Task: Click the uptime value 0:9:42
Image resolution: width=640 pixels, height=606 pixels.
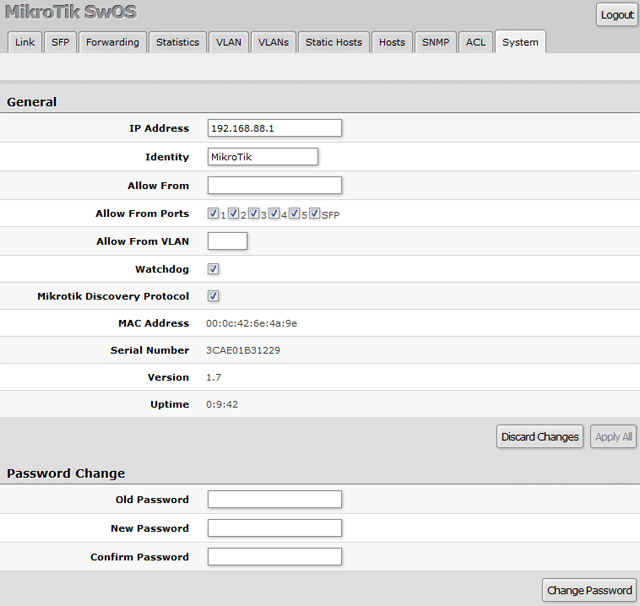Action: tap(222, 404)
